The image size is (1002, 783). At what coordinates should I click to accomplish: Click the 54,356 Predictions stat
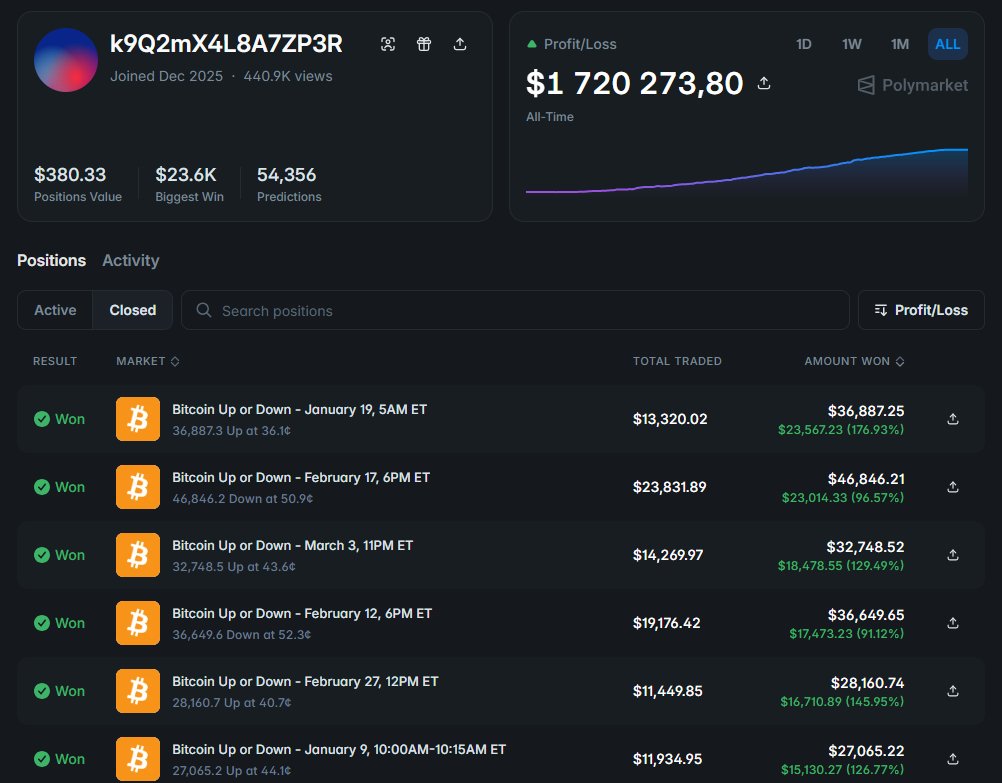point(289,184)
